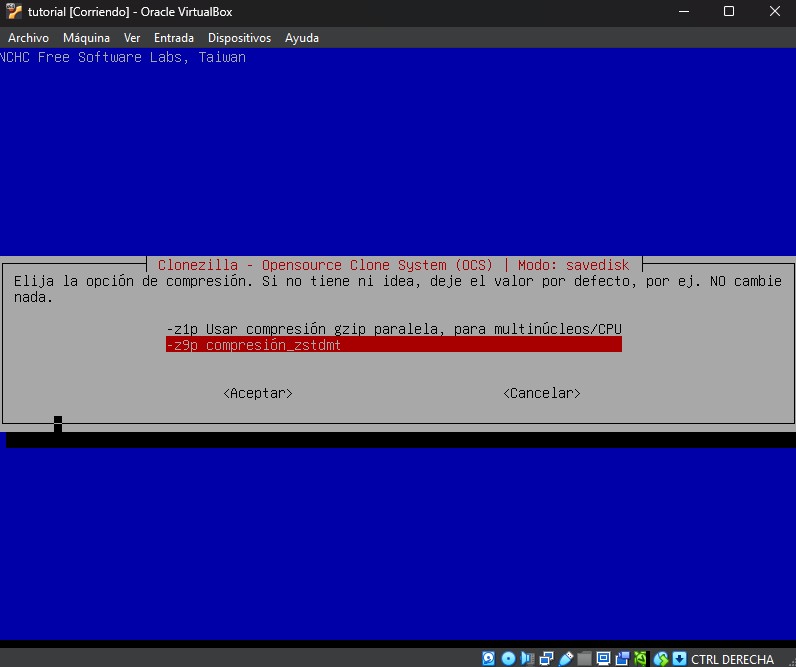Click the Clonezilla dialog title text

click(x=393, y=265)
